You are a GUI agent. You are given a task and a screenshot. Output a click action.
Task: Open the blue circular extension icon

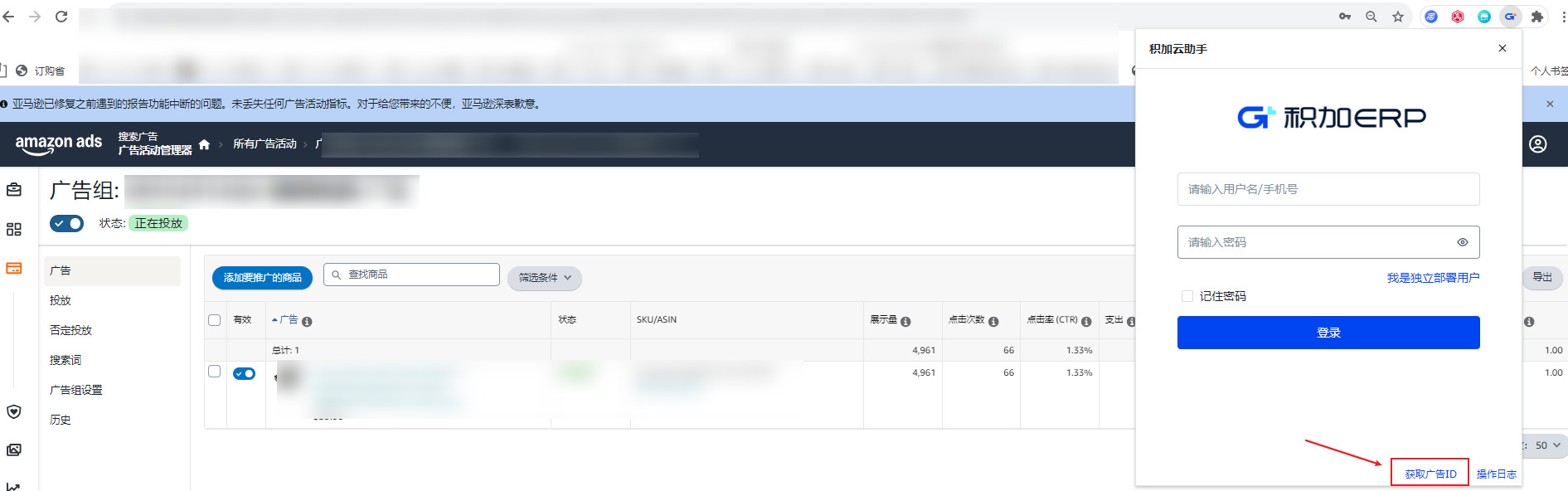point(1431,17)
